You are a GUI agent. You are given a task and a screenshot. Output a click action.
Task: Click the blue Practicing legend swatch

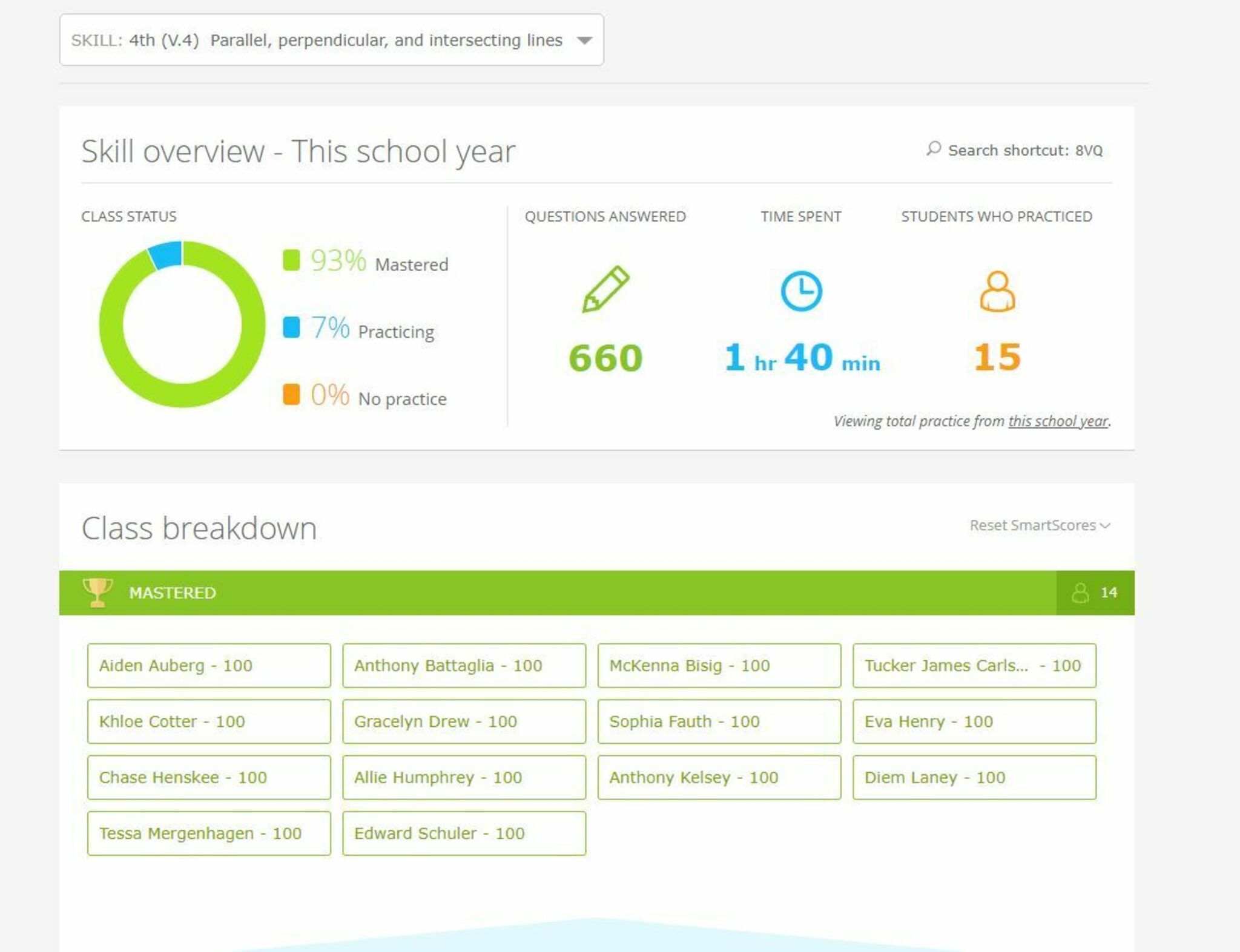(291, 327)
